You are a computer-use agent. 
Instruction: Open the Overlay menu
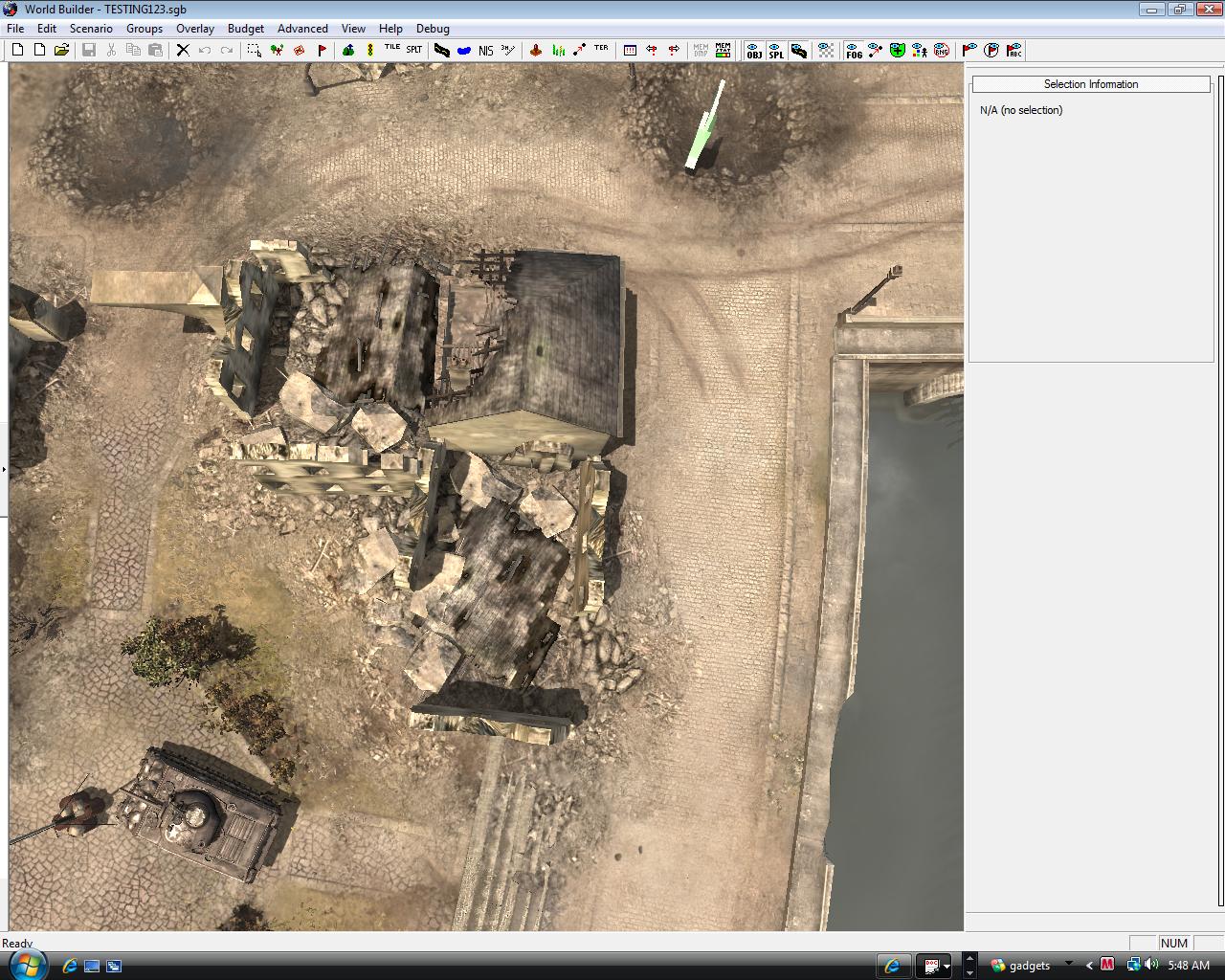195,29
